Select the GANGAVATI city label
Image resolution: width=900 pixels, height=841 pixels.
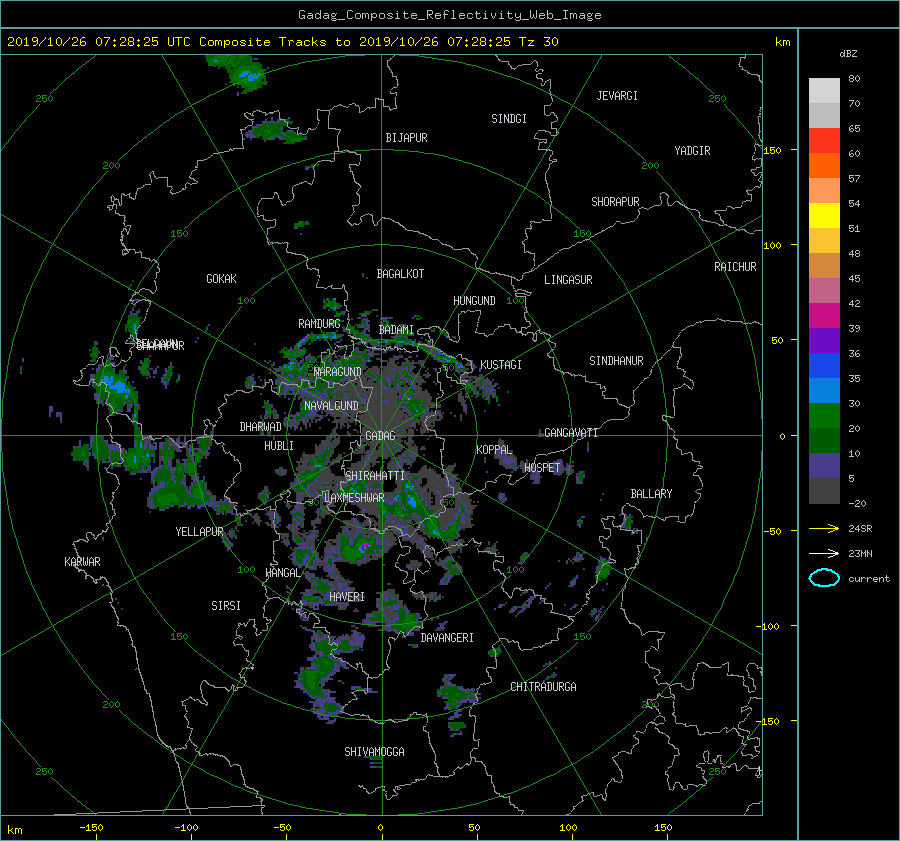[x=571, y=433]
